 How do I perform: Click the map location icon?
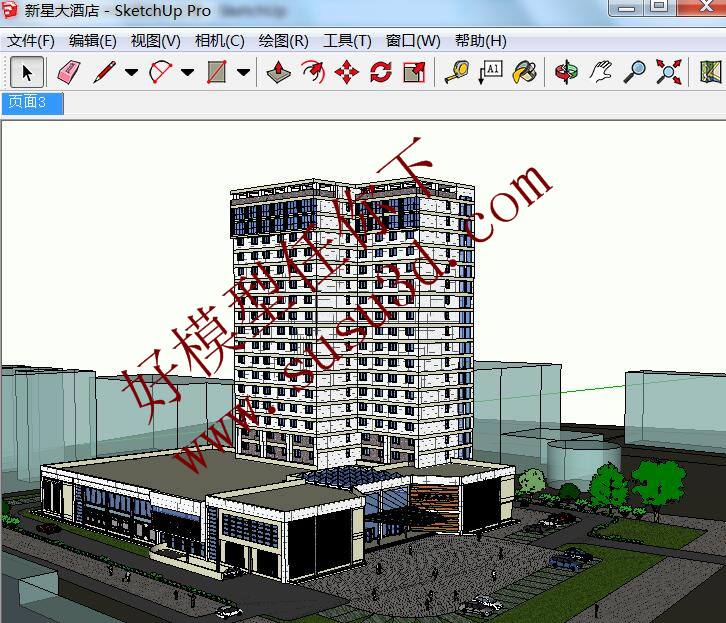point(710,72)
